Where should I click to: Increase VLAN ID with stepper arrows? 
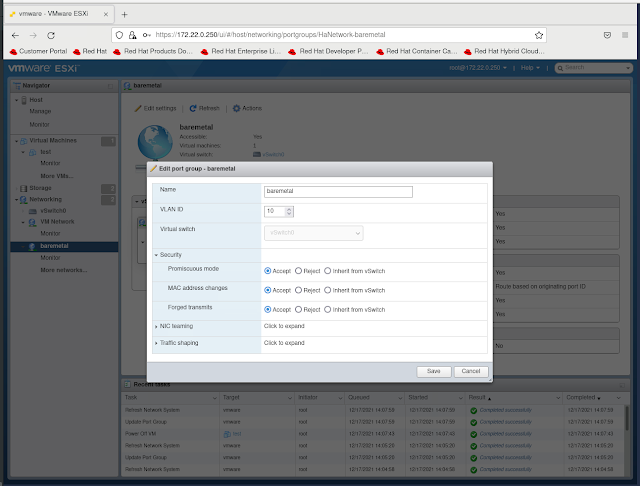(289, 209)
